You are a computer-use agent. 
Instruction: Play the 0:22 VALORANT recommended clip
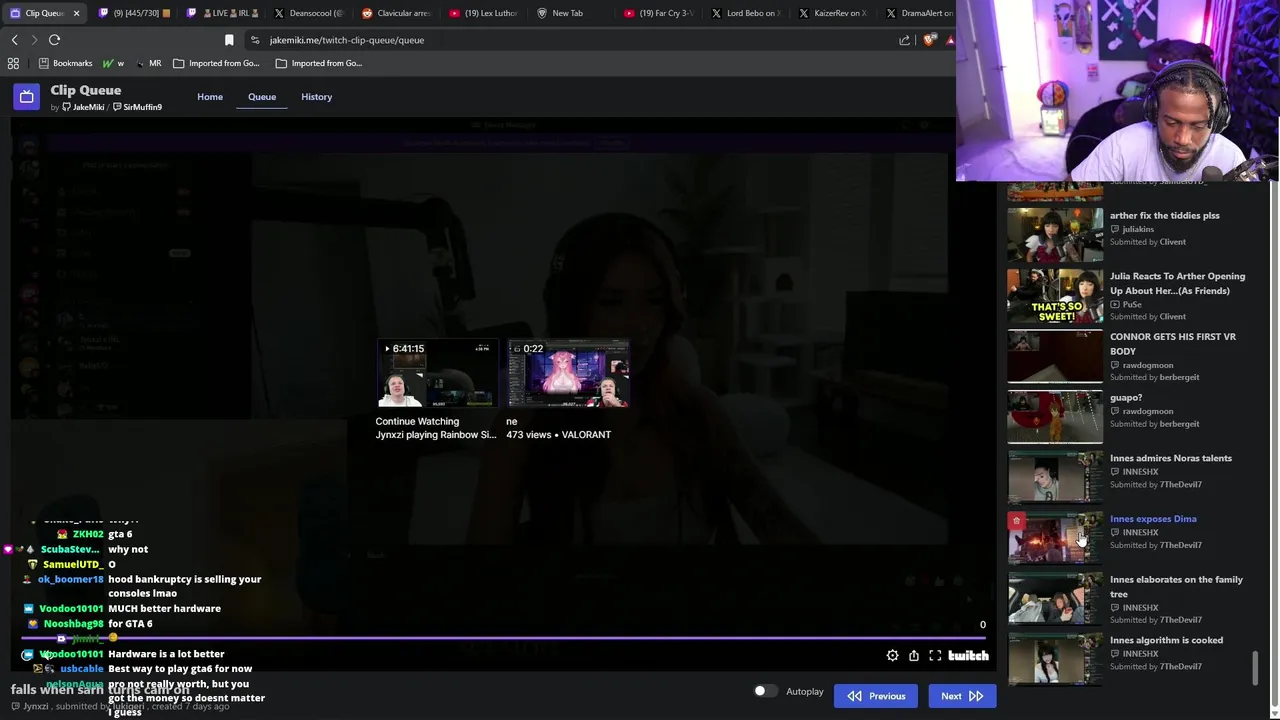click(568, 373)
